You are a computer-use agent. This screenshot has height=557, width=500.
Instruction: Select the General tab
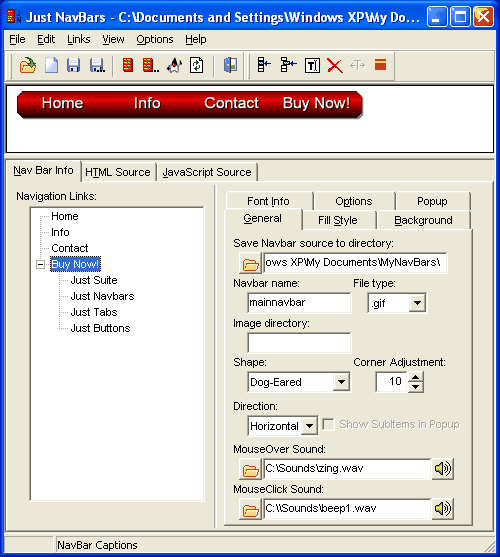tap(263, 218)
